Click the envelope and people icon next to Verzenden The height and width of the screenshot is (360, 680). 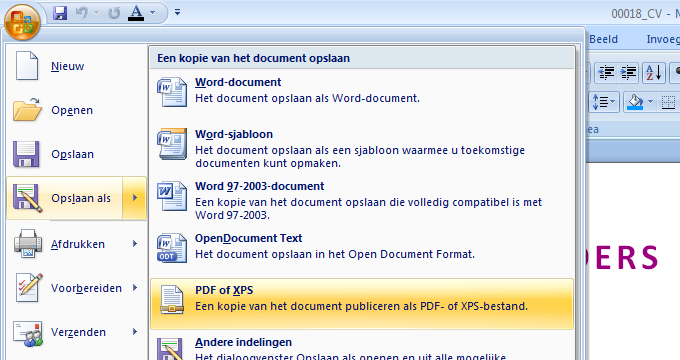[x=28, y=334]
